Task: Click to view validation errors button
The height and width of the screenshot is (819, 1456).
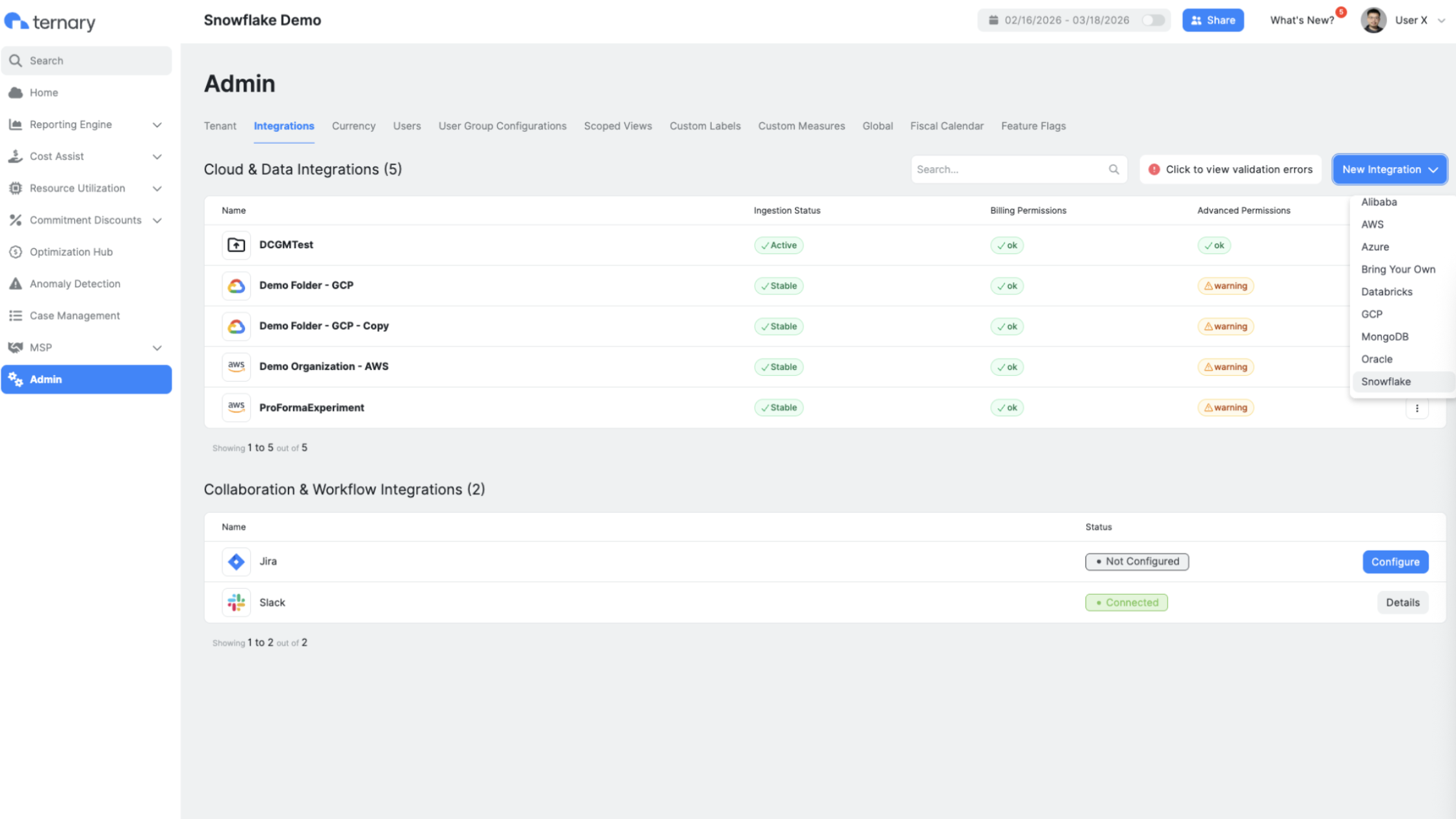Action: click(x=1230, y=170)
